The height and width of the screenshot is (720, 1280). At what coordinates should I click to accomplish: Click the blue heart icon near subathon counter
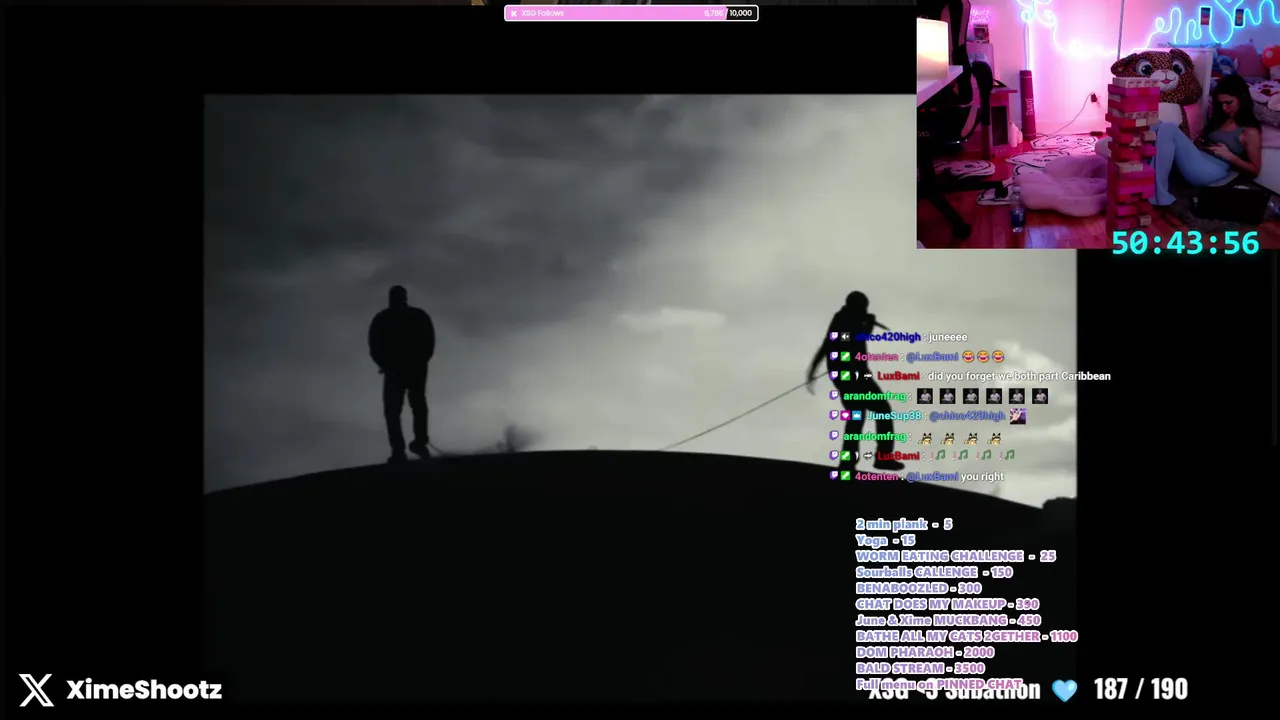tap(1065, 690)
